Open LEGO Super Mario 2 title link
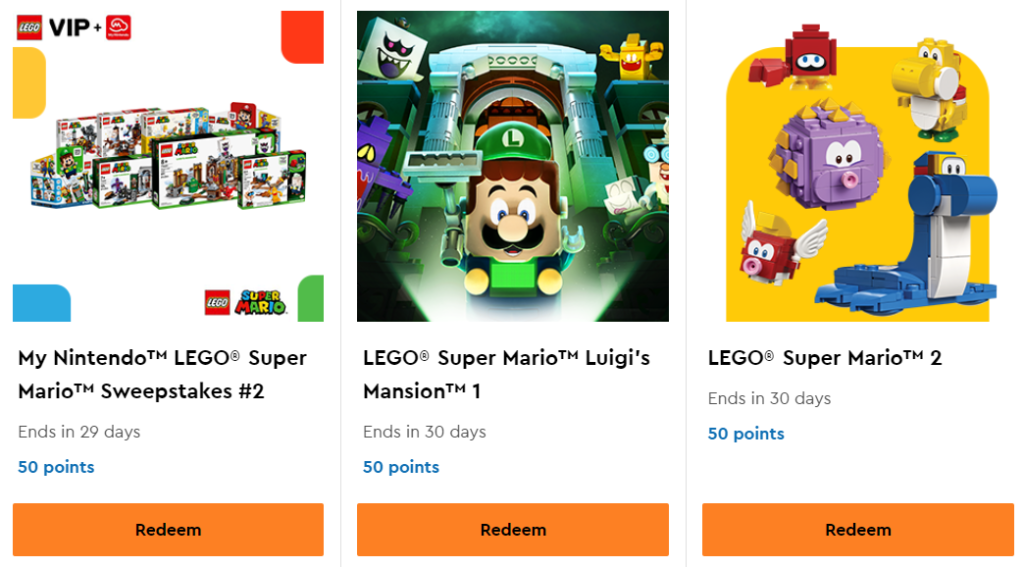Viewport: 1024px width, 567px height. point(824,358)
